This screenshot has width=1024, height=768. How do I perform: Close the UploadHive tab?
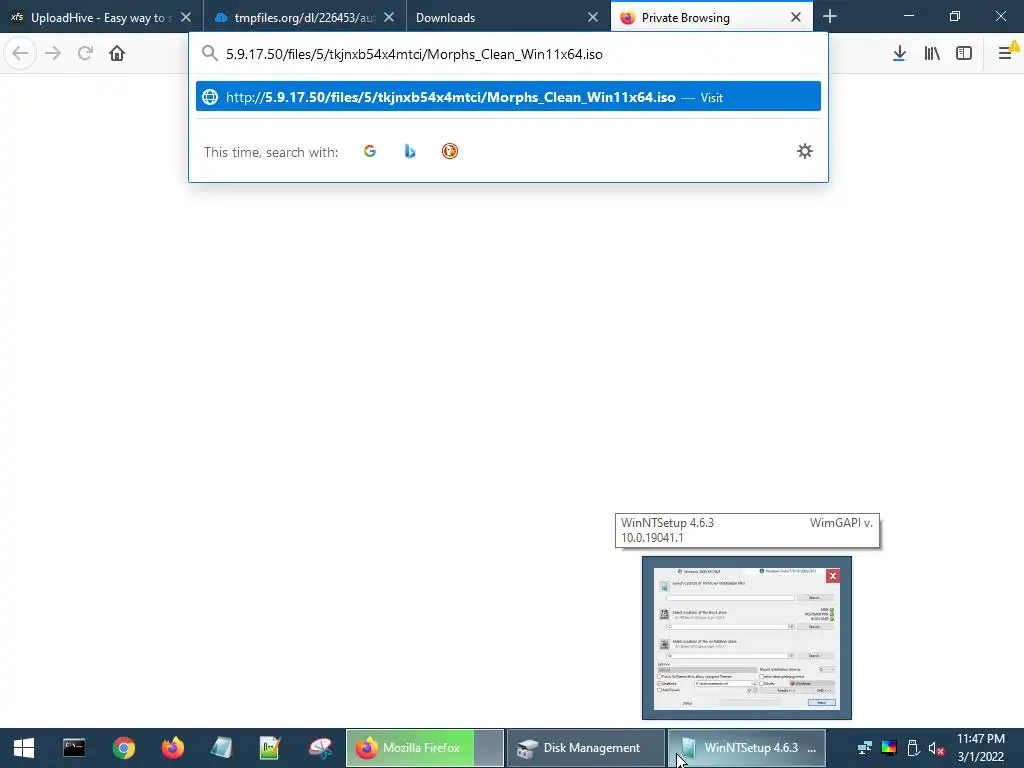(x=186, y=18)
